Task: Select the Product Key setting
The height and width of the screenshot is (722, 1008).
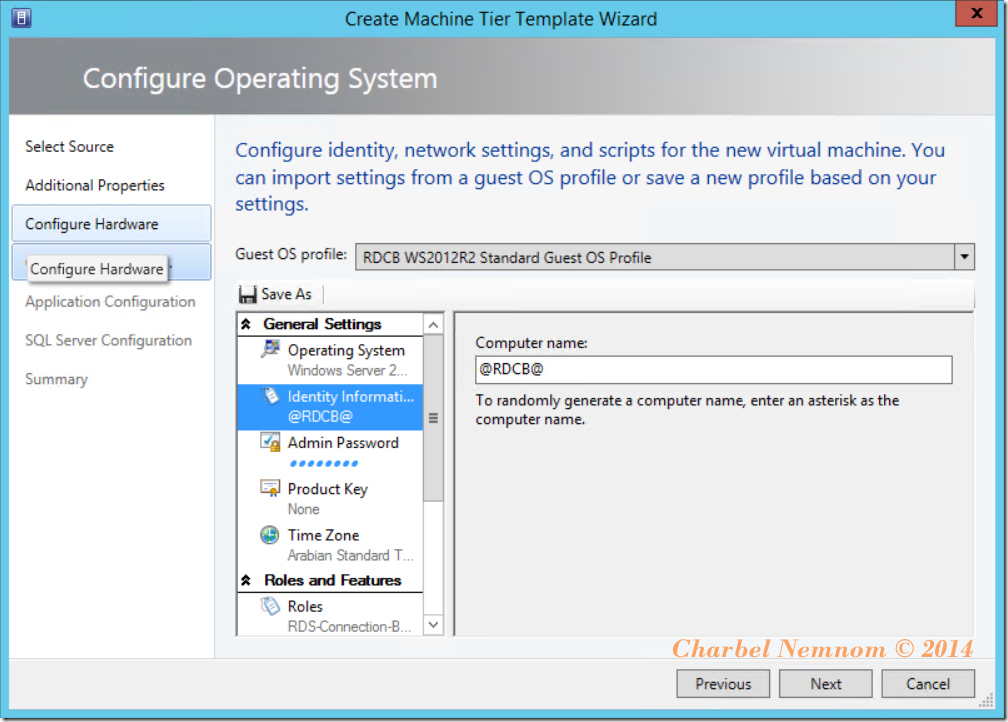Action: coord(330,499)
